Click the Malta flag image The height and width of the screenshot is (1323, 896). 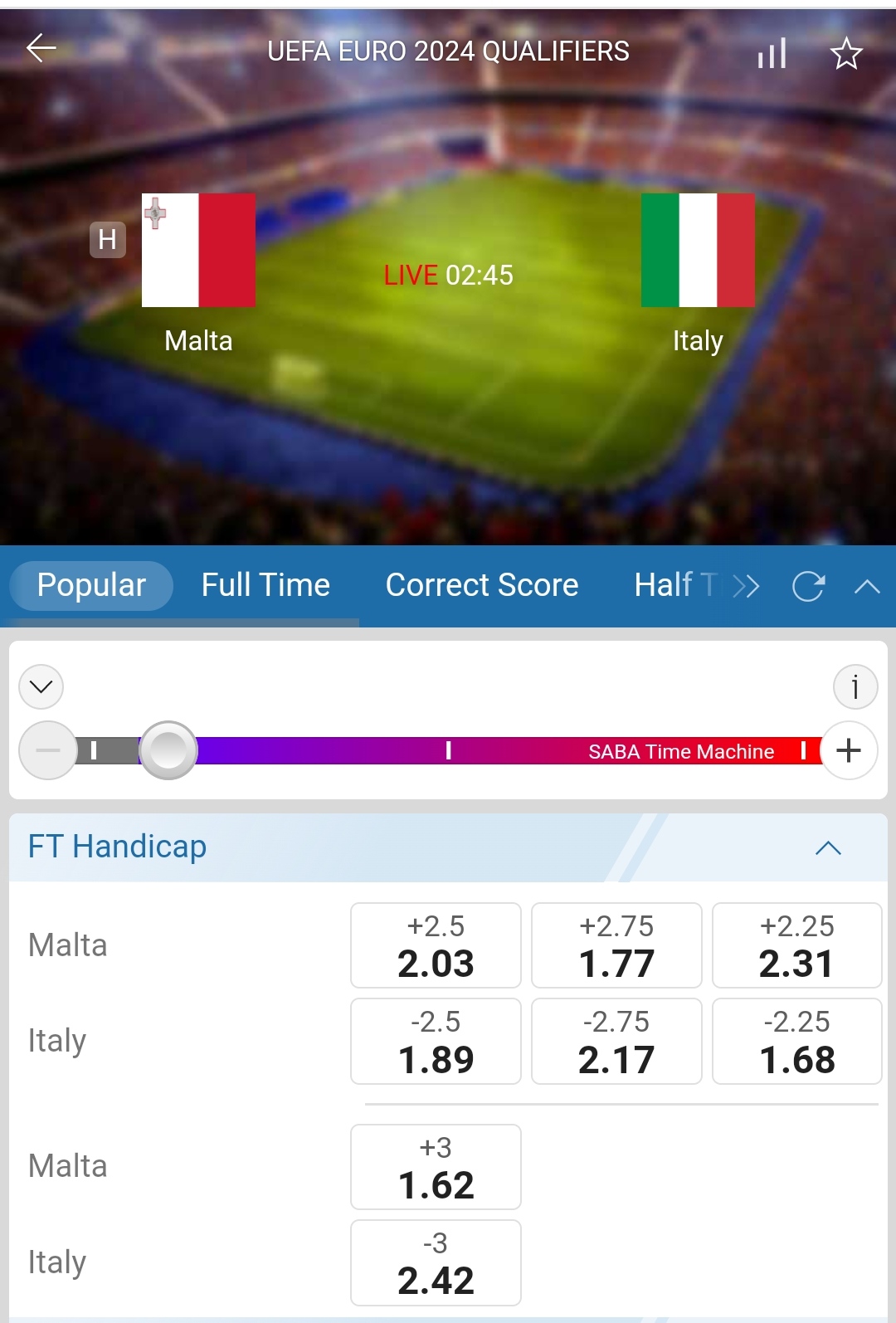198,250
